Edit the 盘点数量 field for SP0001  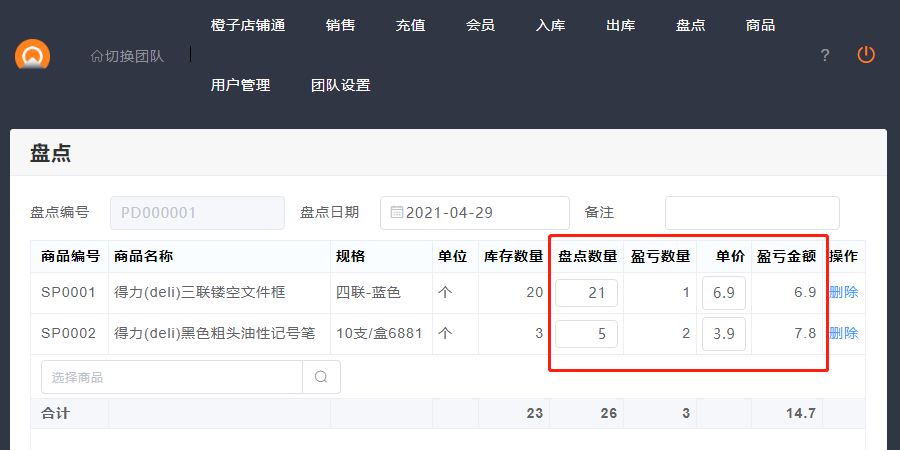(x=586, y=292)
